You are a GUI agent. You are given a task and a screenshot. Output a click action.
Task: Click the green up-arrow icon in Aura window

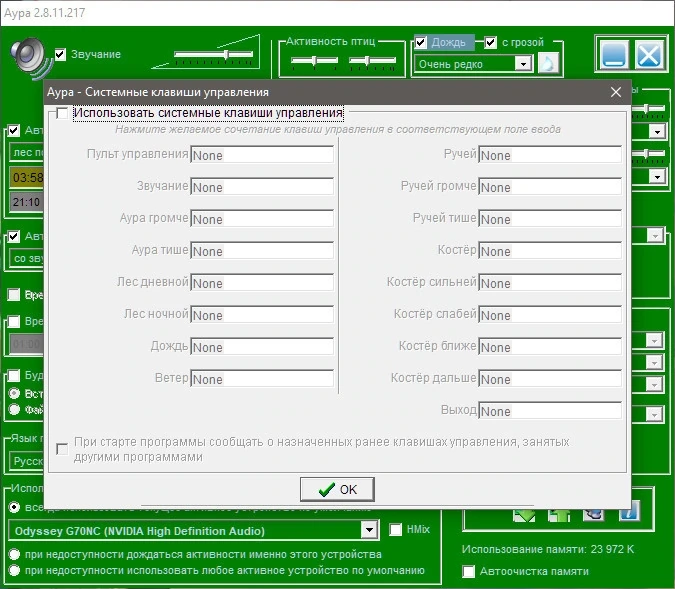559,515
